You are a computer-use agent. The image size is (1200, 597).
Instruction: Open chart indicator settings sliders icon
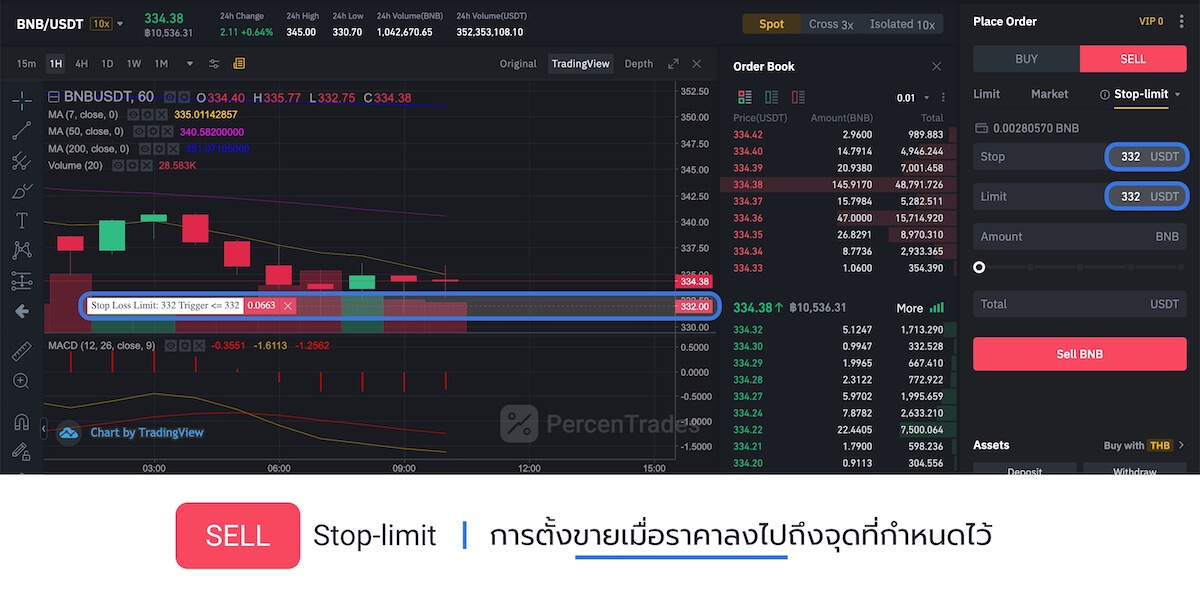click(214, 63)
